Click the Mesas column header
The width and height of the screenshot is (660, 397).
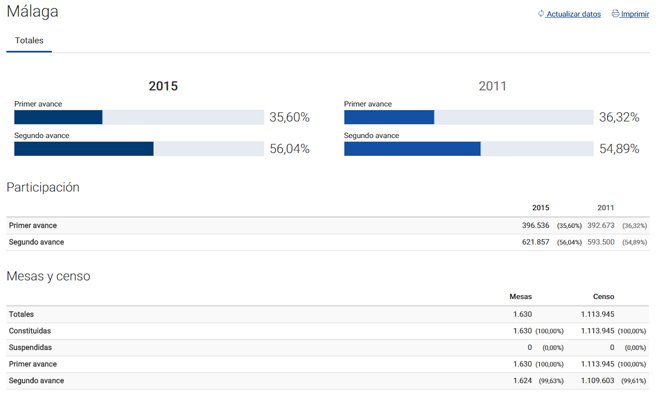[521, 296]
